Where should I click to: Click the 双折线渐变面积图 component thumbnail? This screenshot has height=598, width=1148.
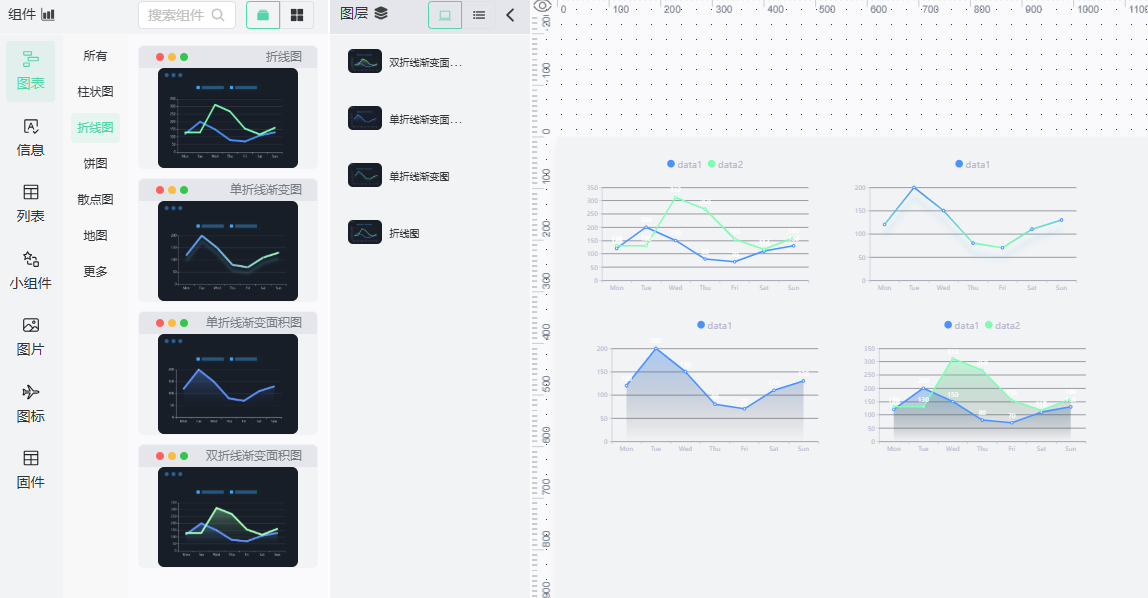[x=228, y=517]
